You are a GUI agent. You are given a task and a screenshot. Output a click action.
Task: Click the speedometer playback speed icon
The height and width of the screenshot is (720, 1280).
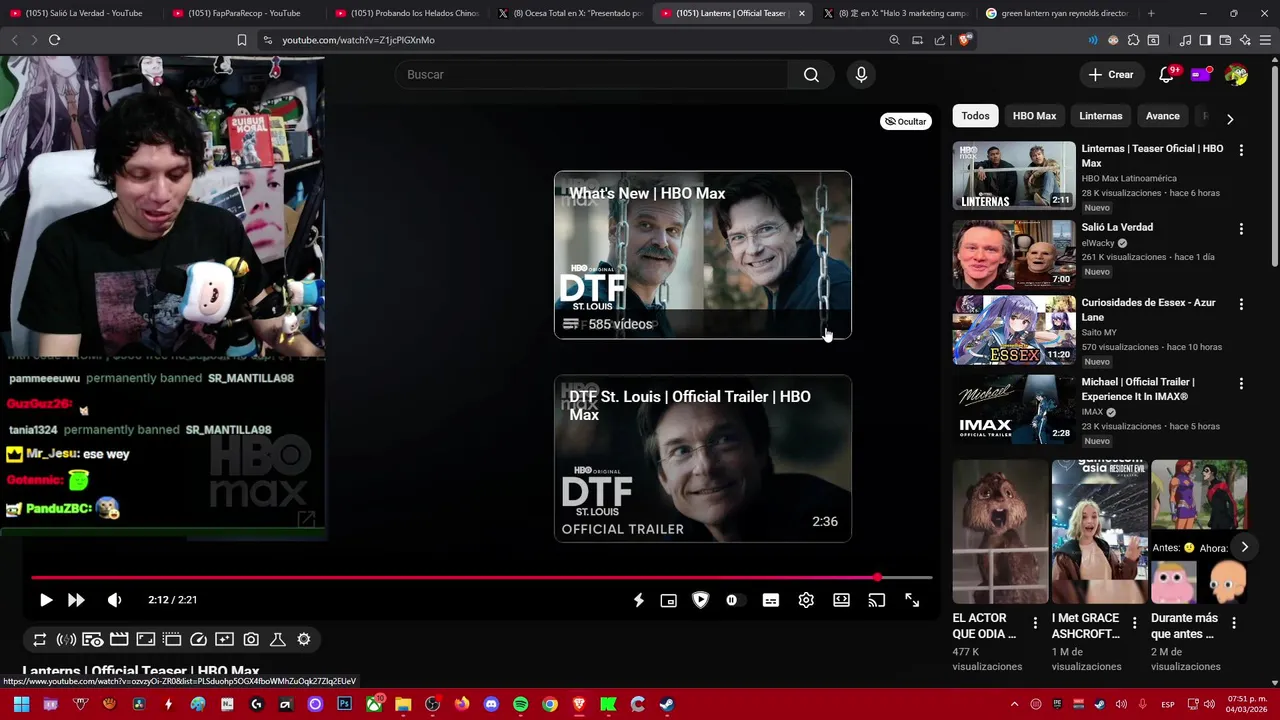198,639
